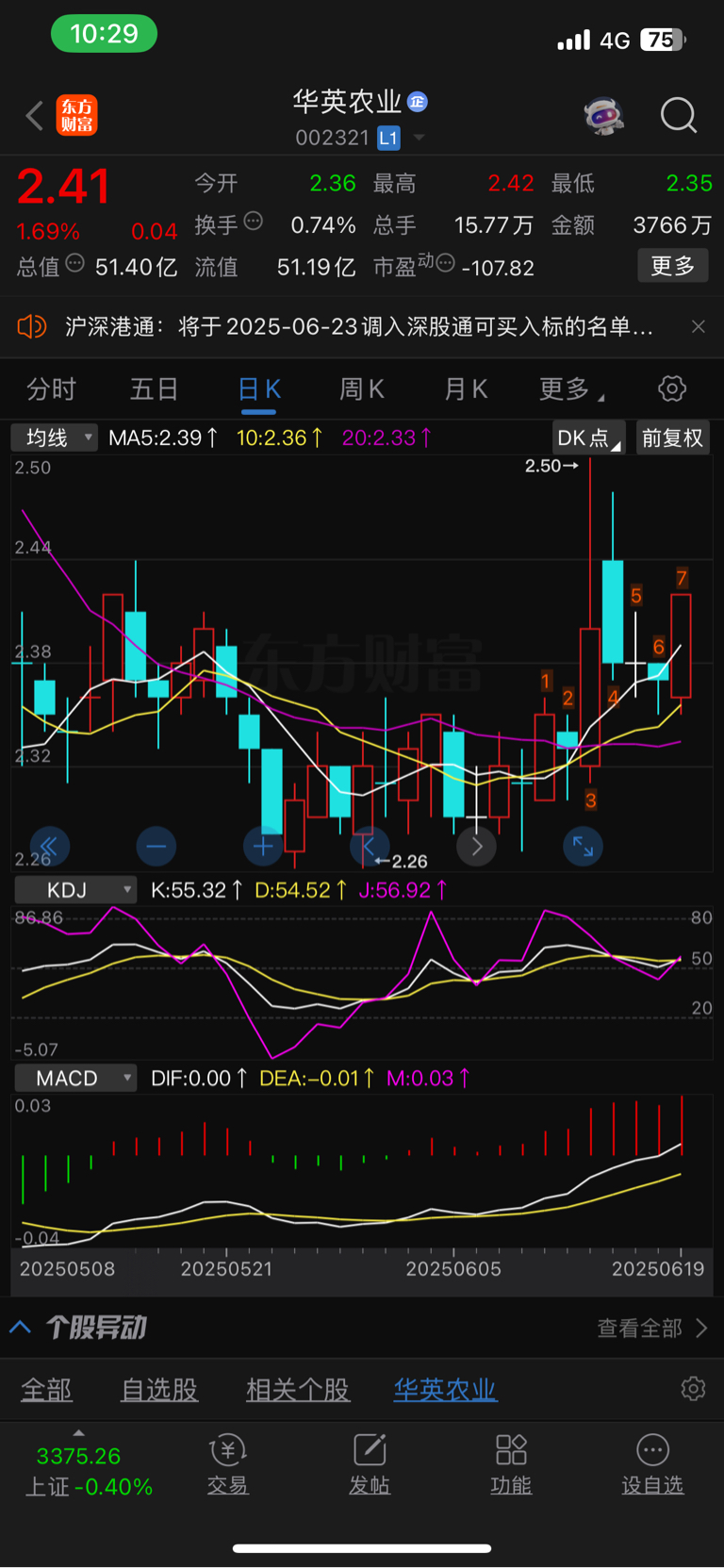724x1568 pixels.
Task: Tap the K:55.32 value label
Action: [197, 890]
